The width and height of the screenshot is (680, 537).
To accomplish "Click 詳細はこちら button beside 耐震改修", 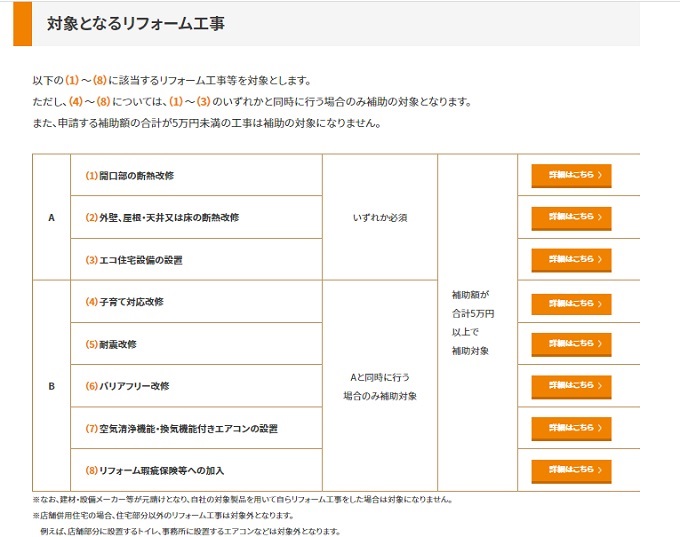I will coord(571,345).
